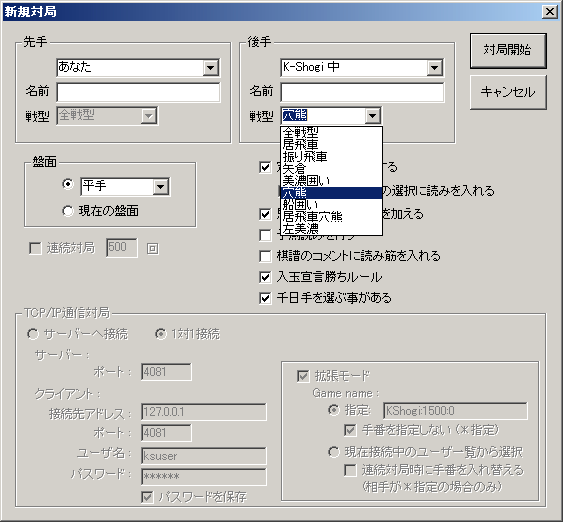
Task: Toggle the checkbox on the を加える row
Action: [265, 214]
